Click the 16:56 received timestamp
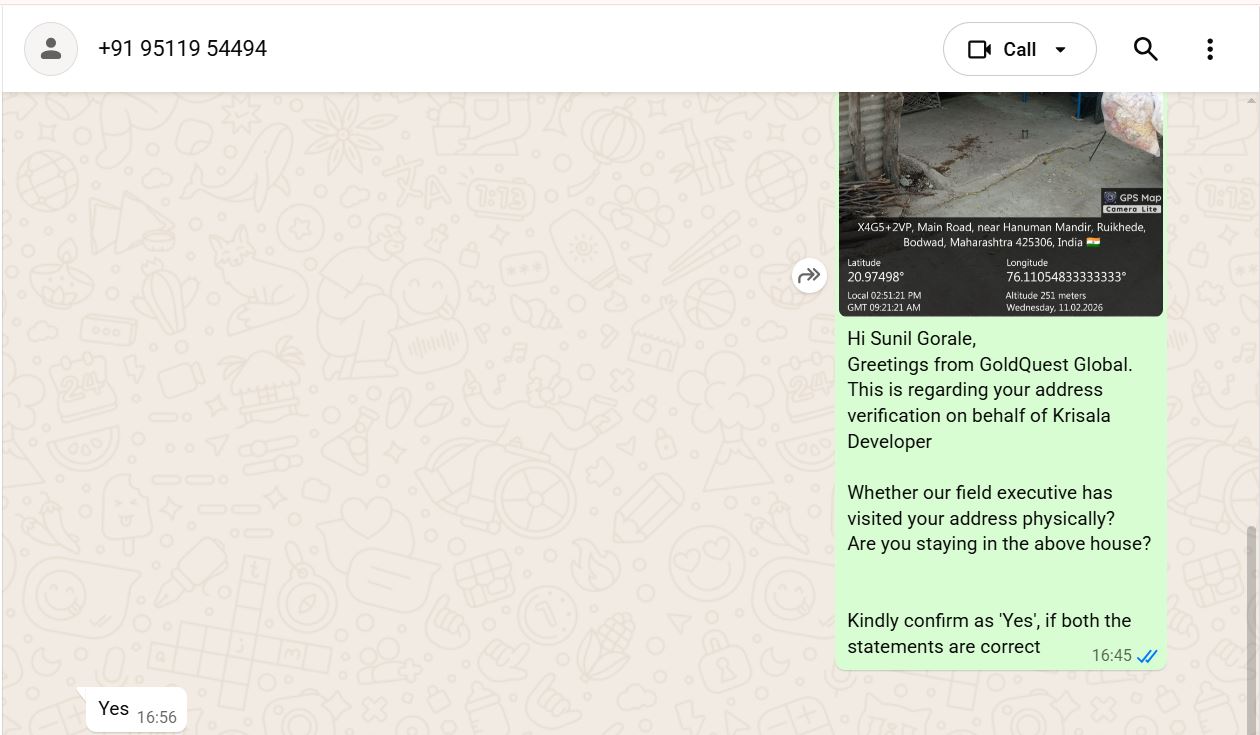The height and width of the screenshot is (735, 1260). click(156, 717)
